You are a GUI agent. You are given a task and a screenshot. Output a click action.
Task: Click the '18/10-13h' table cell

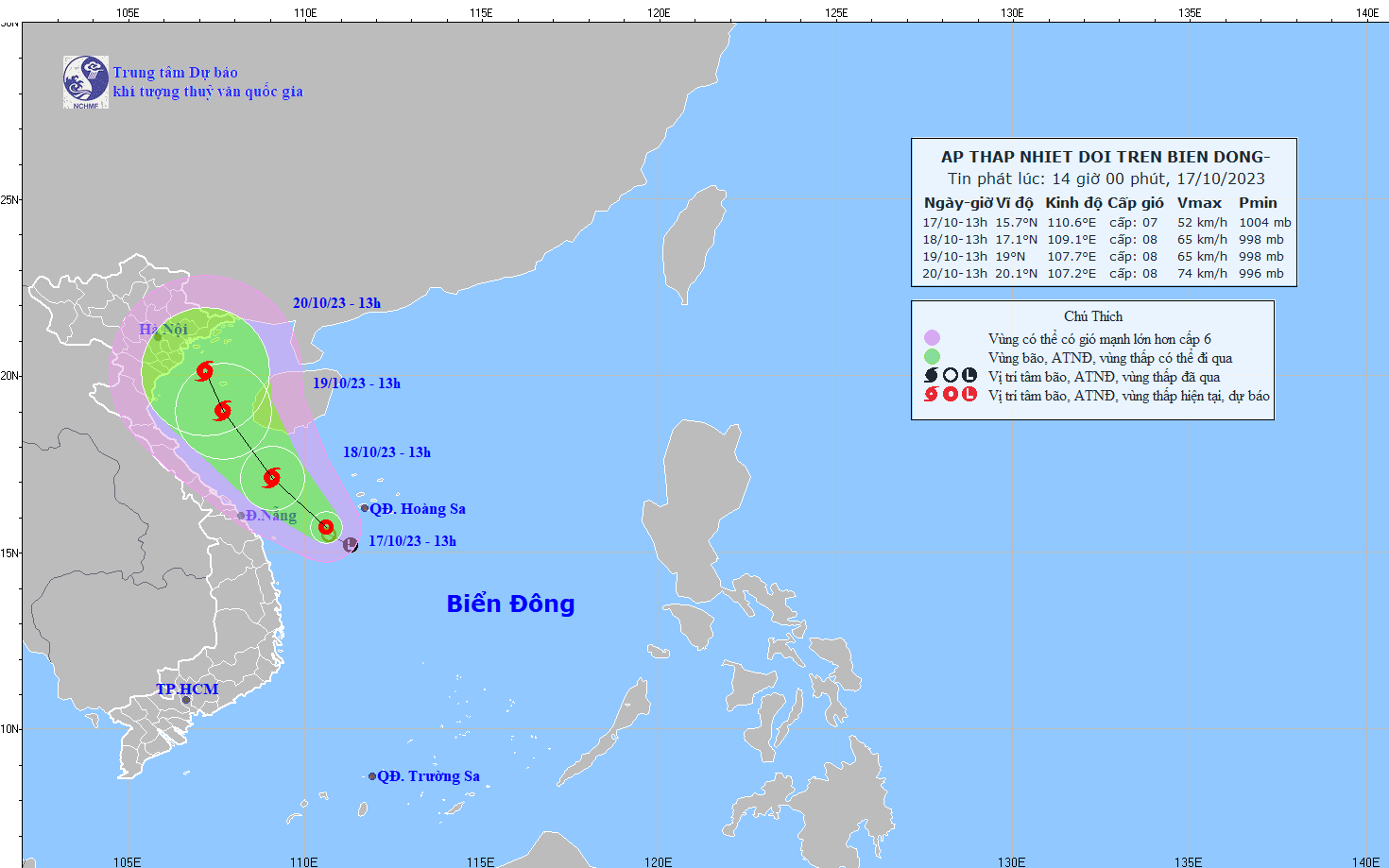[x=954, y=240]
